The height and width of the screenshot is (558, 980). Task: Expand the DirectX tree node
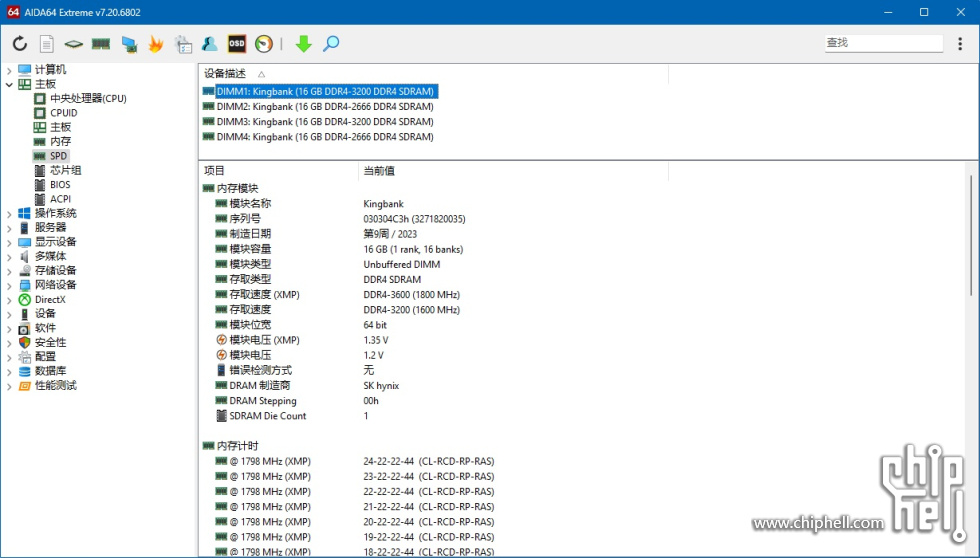tap(9, 300)
